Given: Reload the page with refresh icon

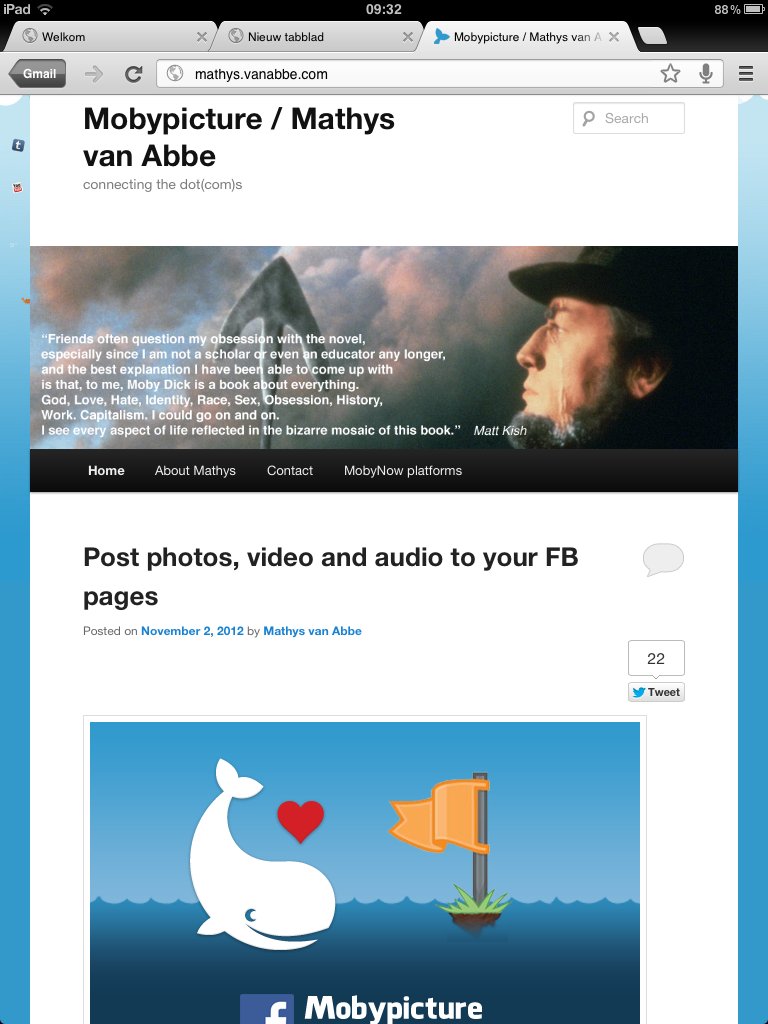Looking at the screenshot, I should point(134,74).
